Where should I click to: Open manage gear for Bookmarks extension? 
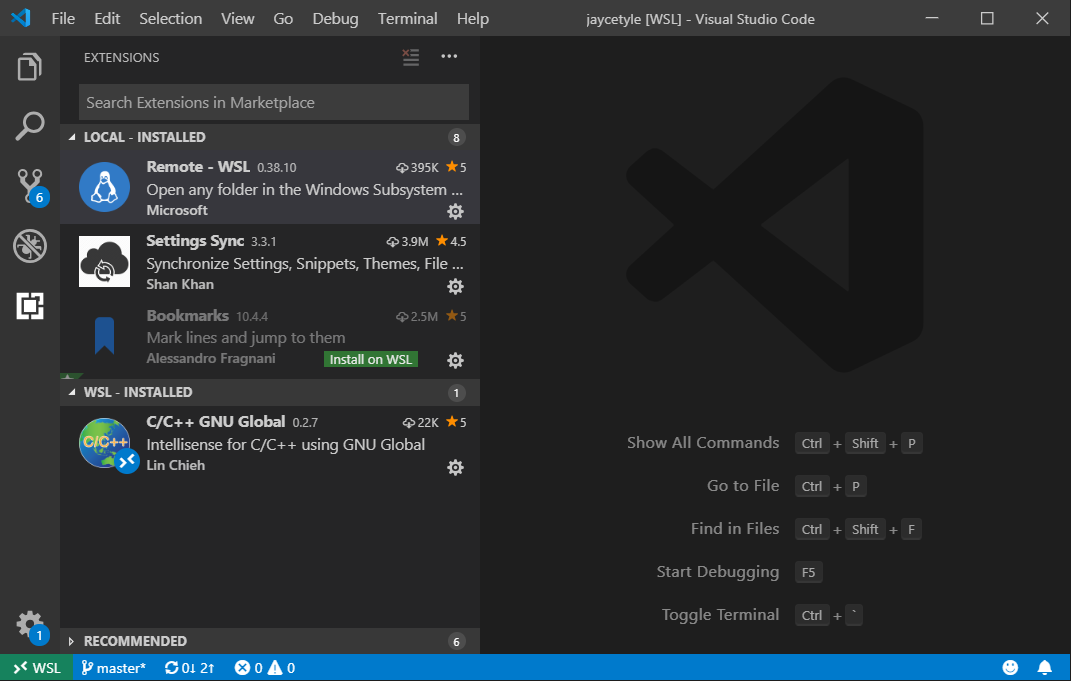tap(455, 360)
